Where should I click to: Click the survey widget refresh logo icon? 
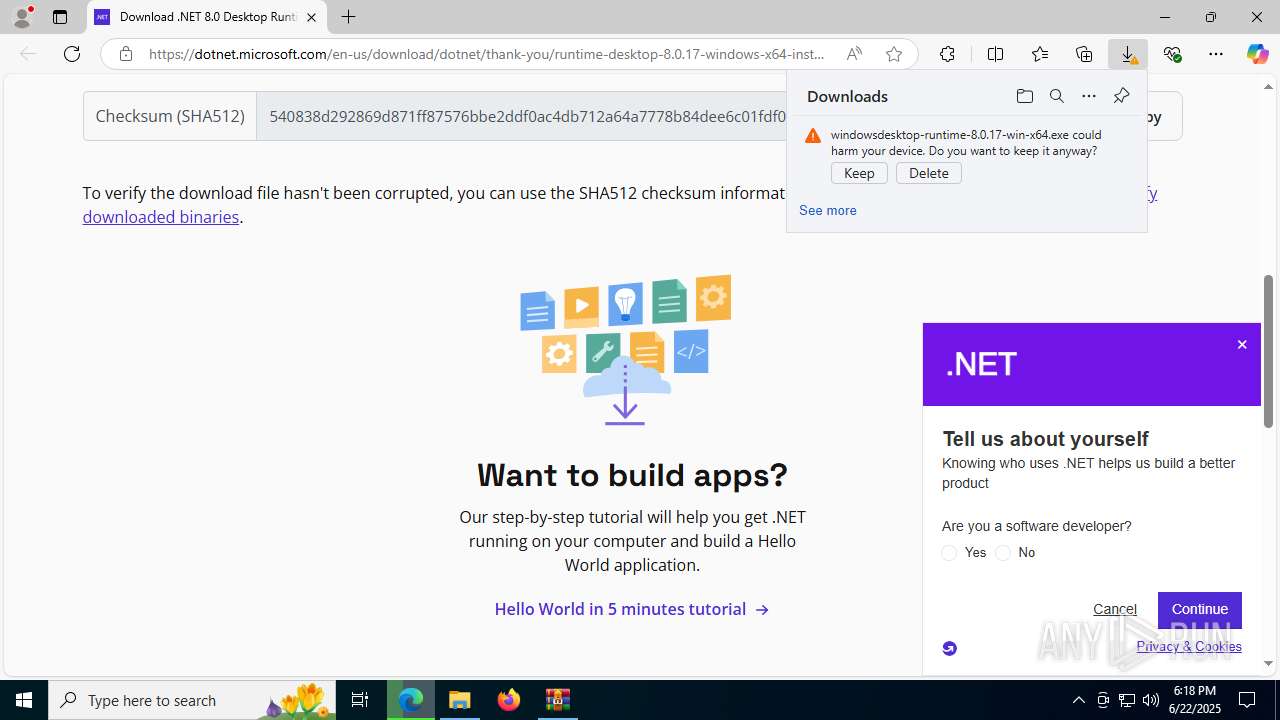[950, 648]
